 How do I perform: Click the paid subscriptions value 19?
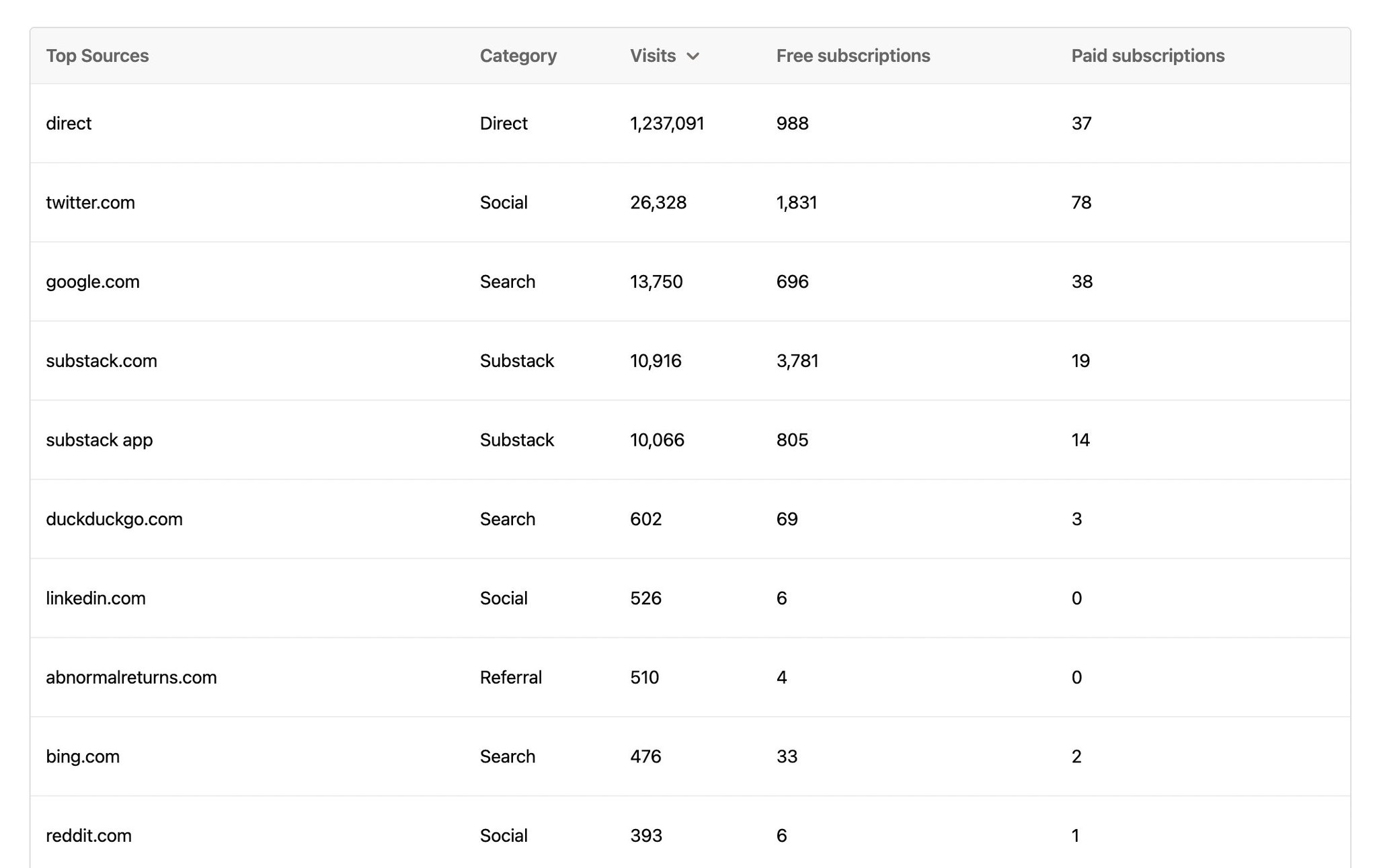pos(1081,361)
